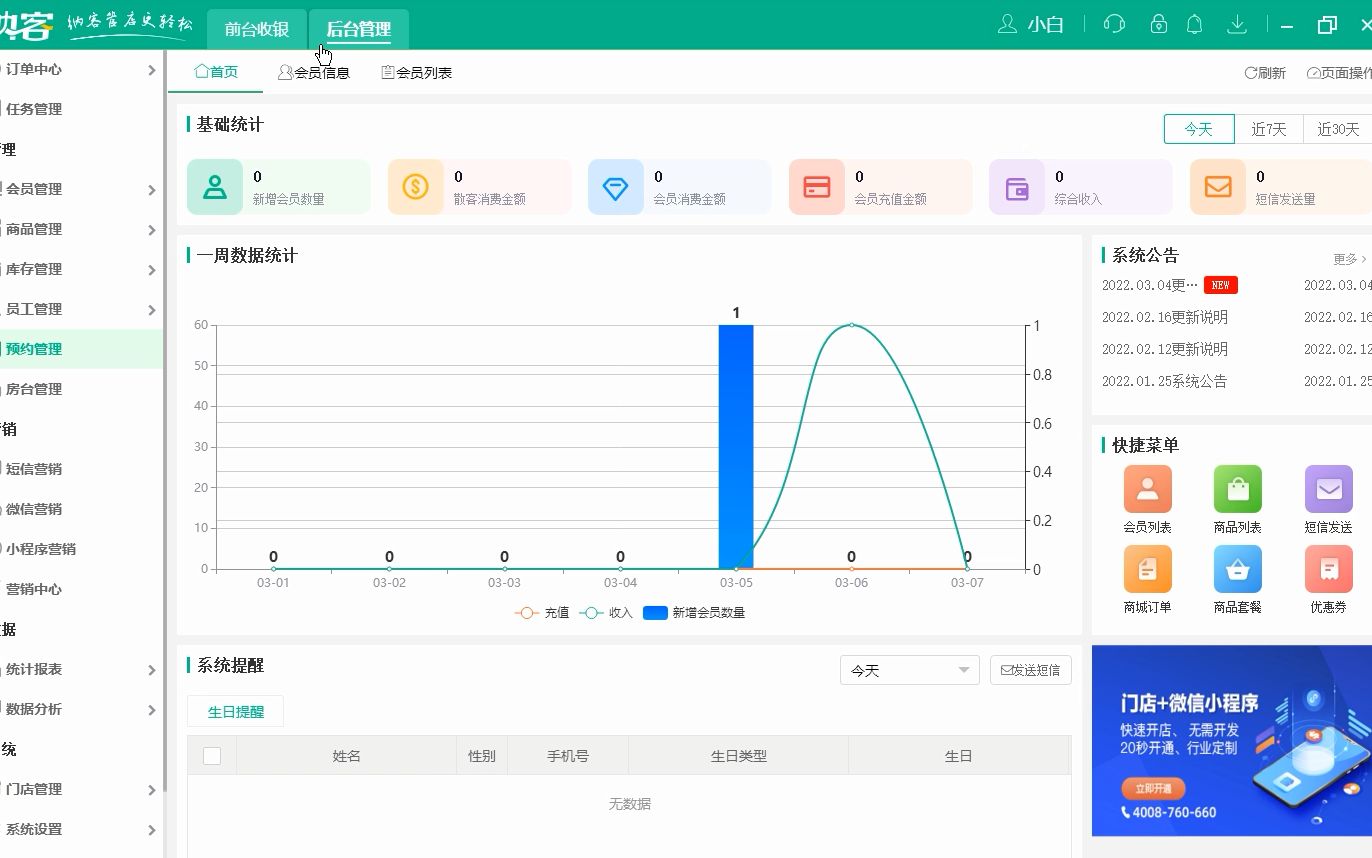The height and width of the screenshot is (858, 1372).
Task: Click the 散客消费金额 coin icon
Action: [x=416, y=187]
